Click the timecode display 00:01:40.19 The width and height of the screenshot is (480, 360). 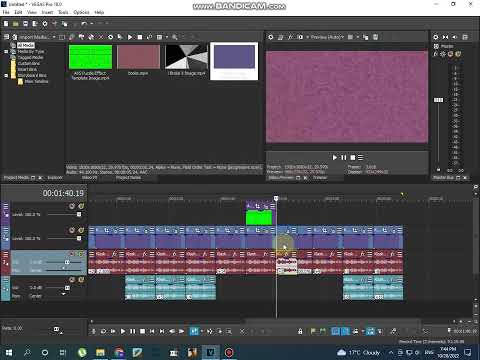[x=63, y=193]
